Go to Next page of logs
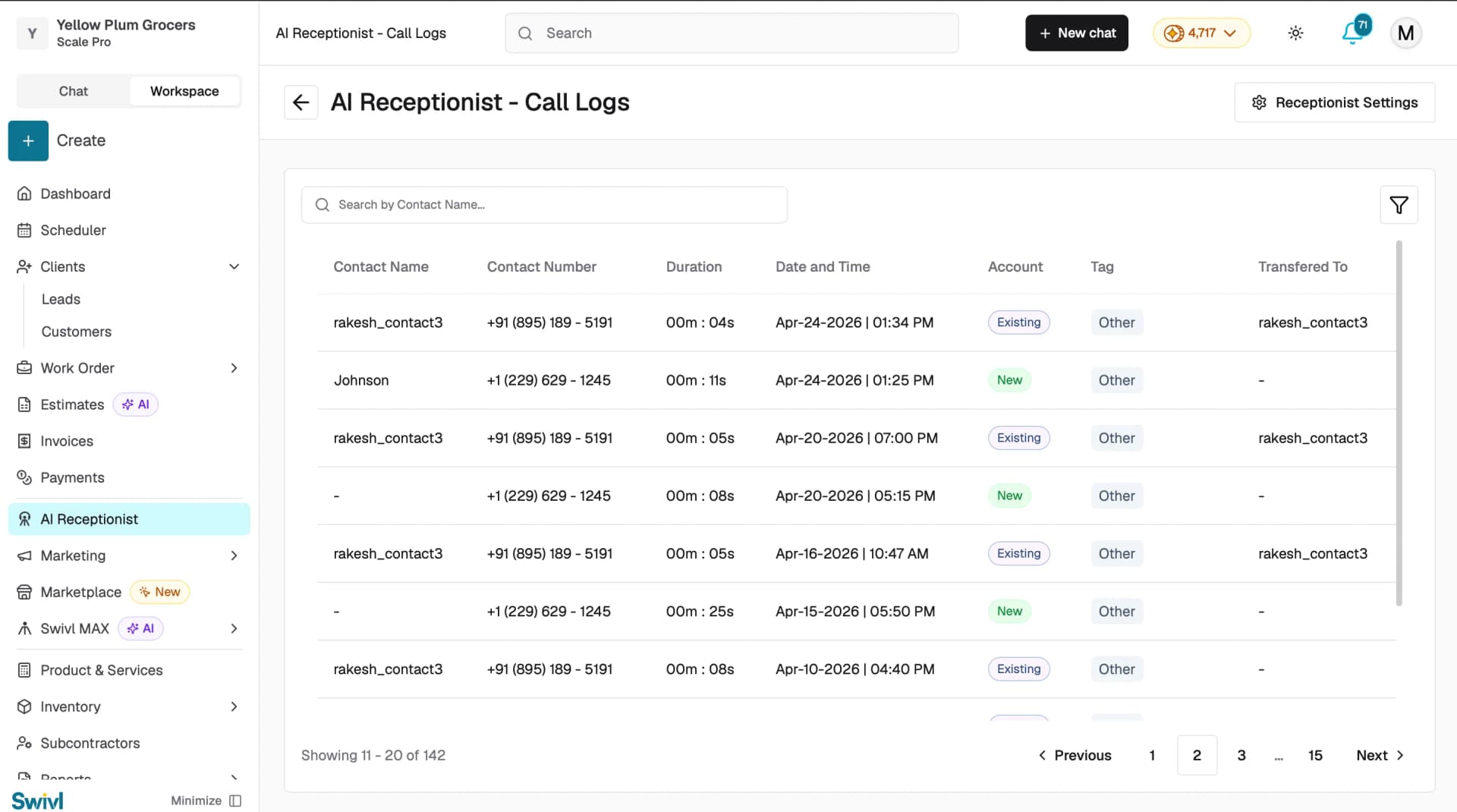The height and width of the screenshot is (812, 1457). point(1380,755)
